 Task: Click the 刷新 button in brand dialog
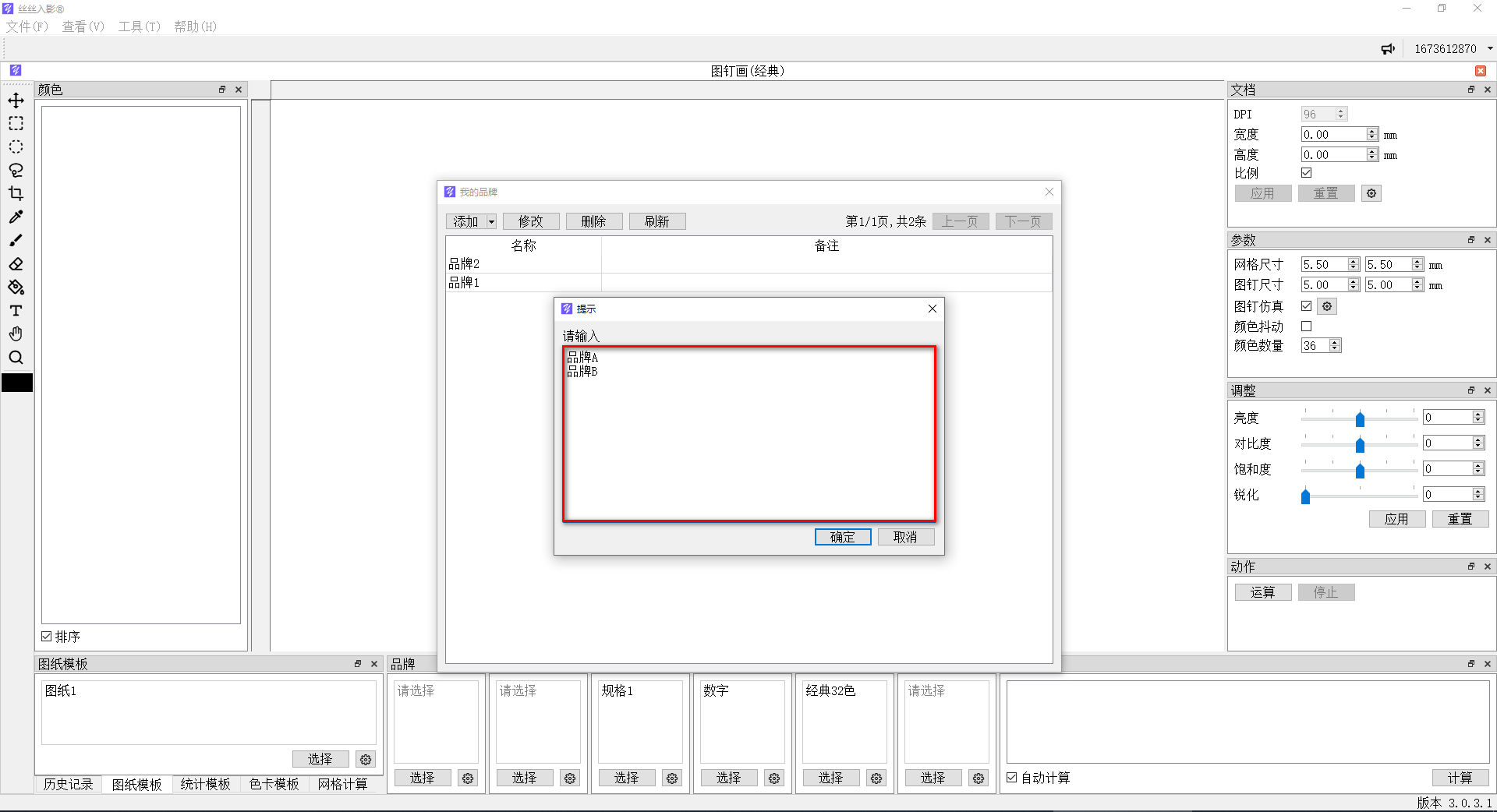click(x=656, y=222)
